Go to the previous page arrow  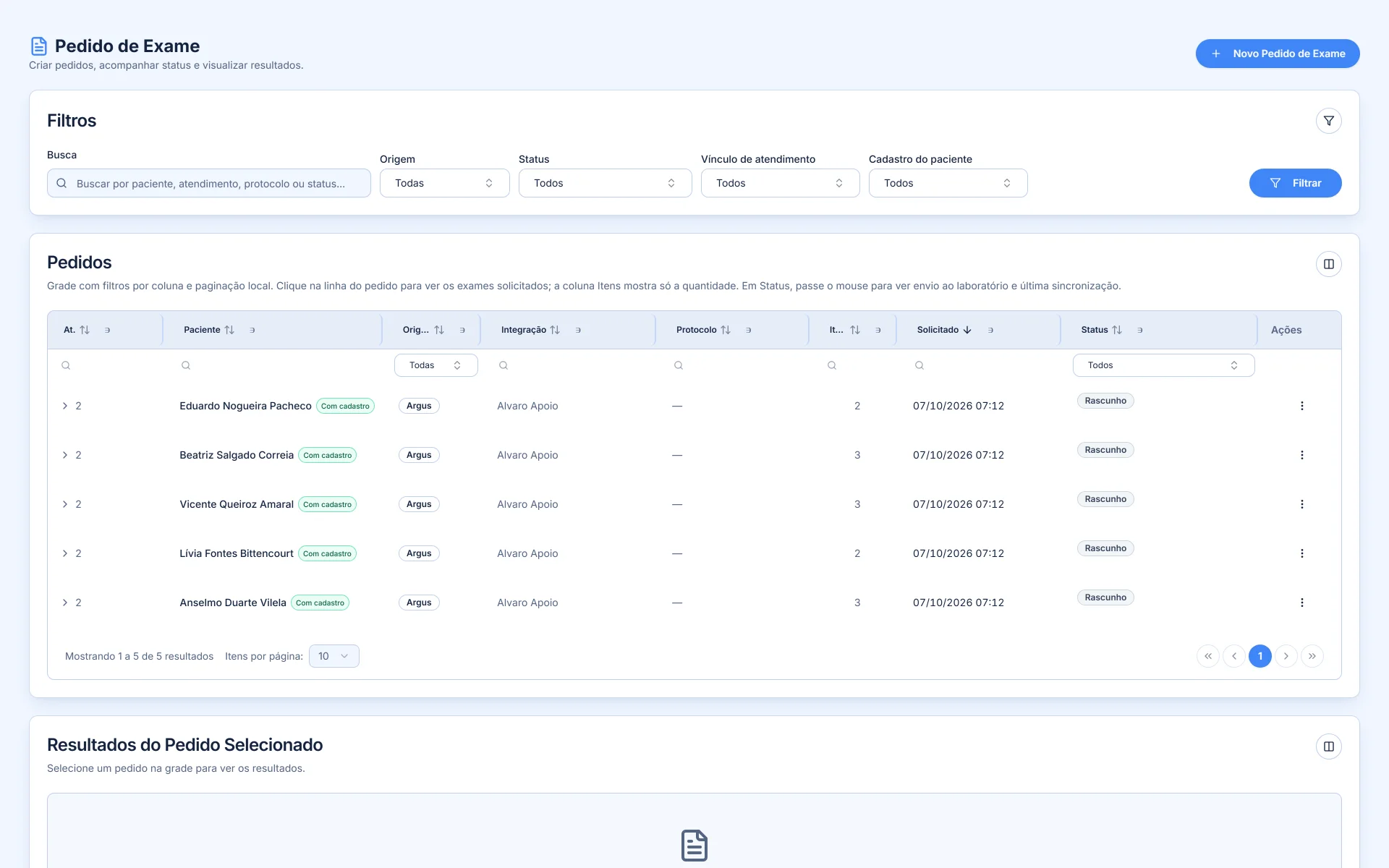1233,656
